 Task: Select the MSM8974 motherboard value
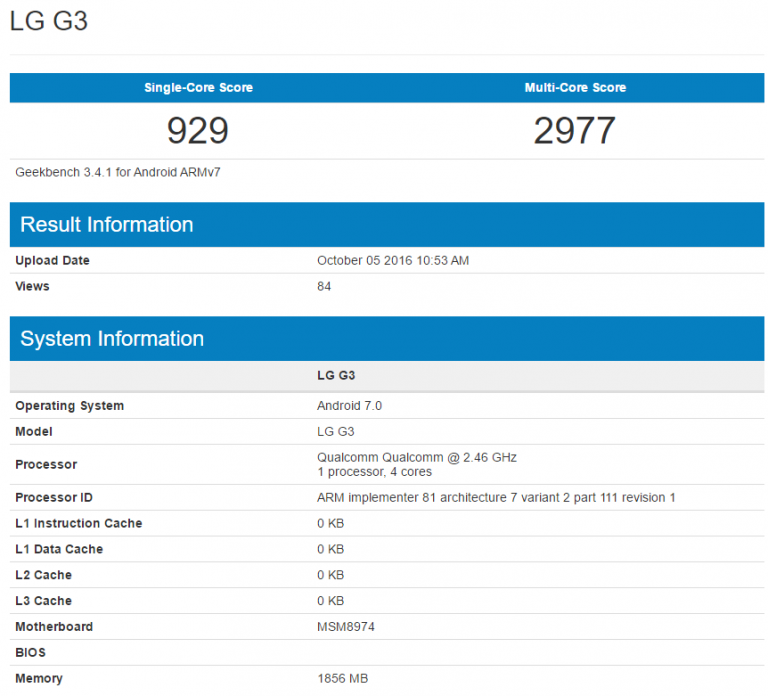[346, 627]
